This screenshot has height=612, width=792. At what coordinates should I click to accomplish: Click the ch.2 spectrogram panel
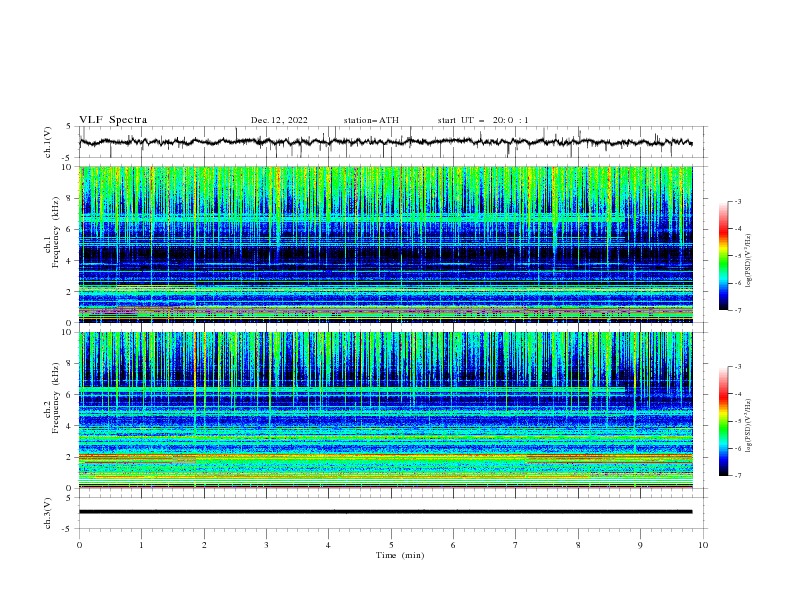click(x=386, y=410)
